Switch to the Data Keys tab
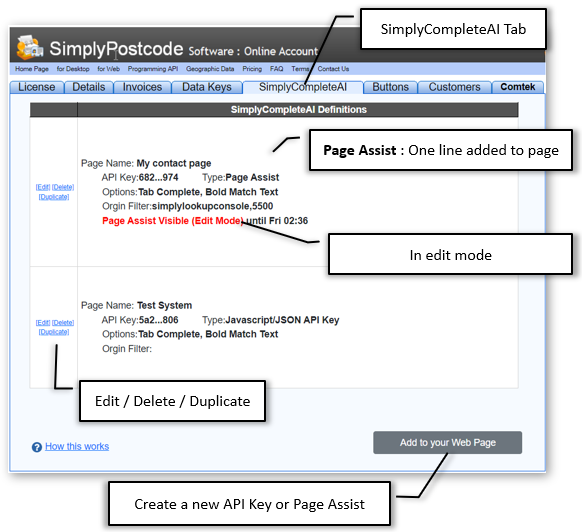The height and width of the screenshot is (532, 582). click(207, 87)
